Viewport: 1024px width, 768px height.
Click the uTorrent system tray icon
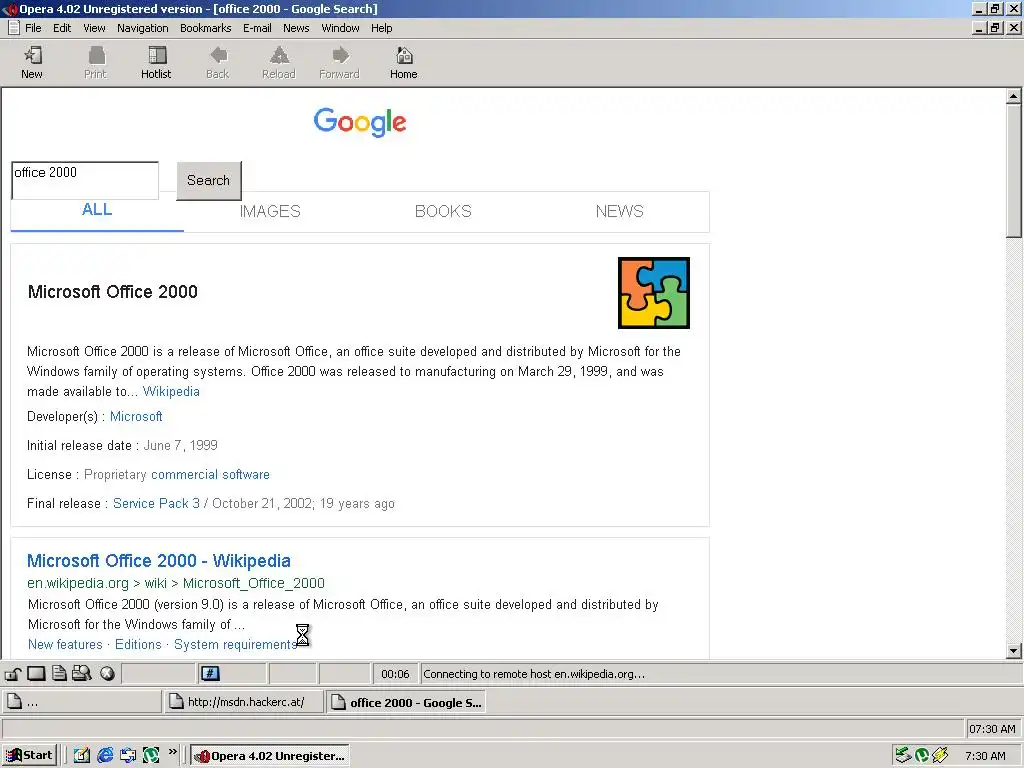921,756
